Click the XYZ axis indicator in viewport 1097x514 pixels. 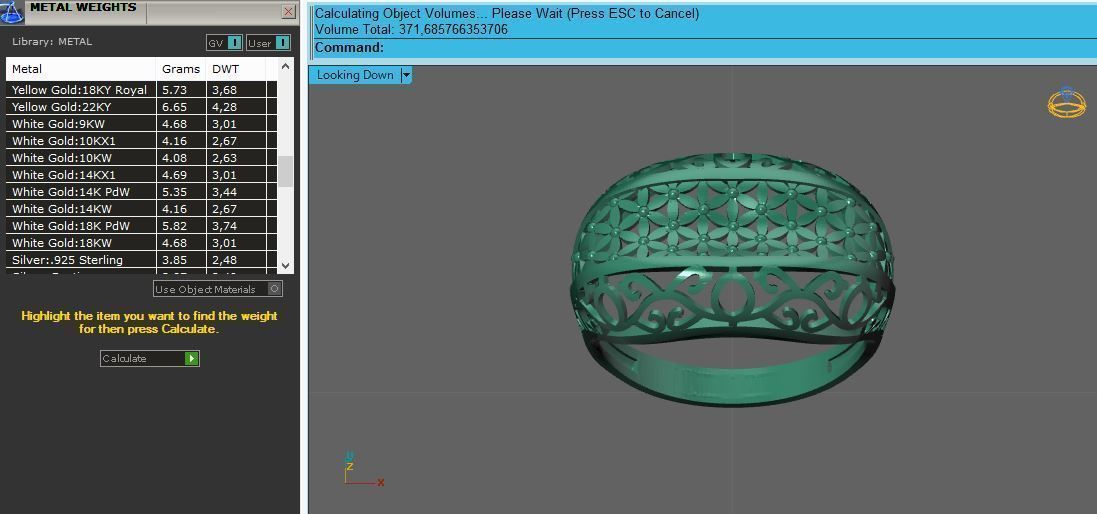point(364,469)
